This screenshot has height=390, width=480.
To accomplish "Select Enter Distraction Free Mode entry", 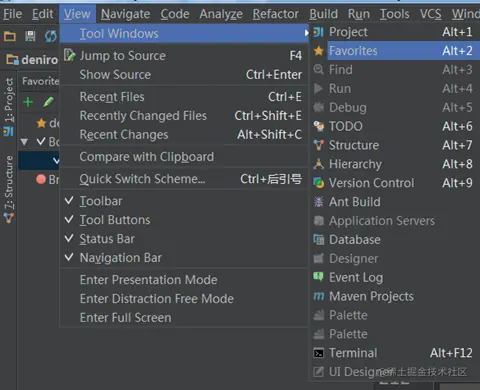I will [x=184, y=299].
